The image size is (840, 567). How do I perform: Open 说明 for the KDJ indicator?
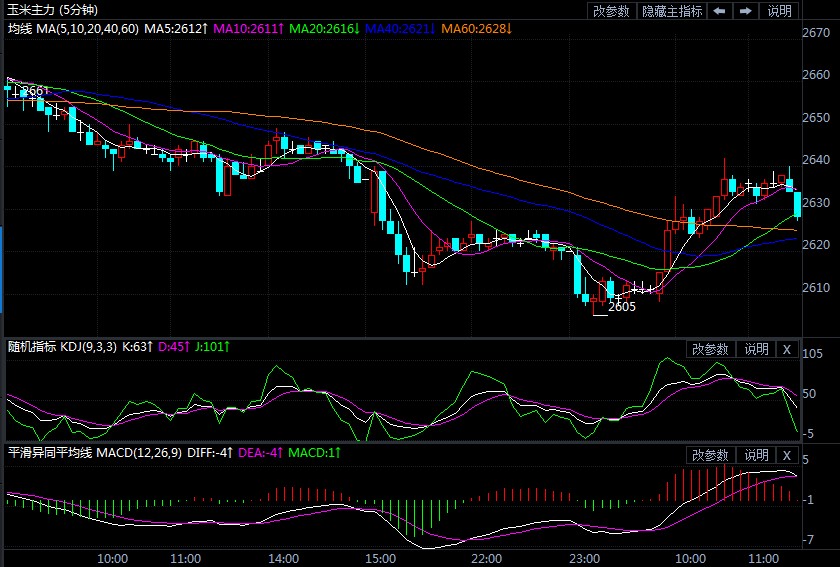click(x=755, y=349)
